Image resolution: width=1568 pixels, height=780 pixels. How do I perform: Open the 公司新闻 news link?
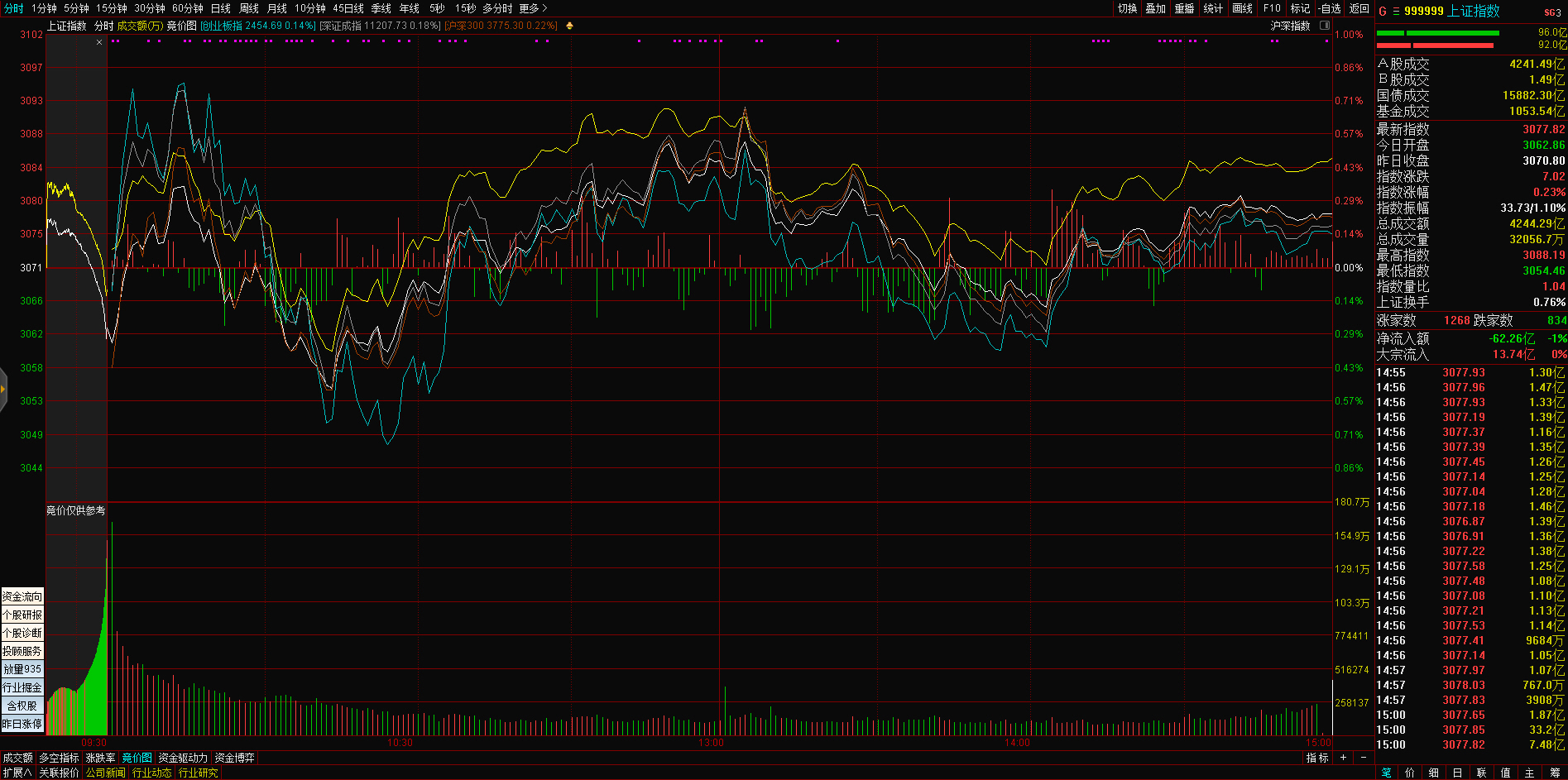[105, 773]
